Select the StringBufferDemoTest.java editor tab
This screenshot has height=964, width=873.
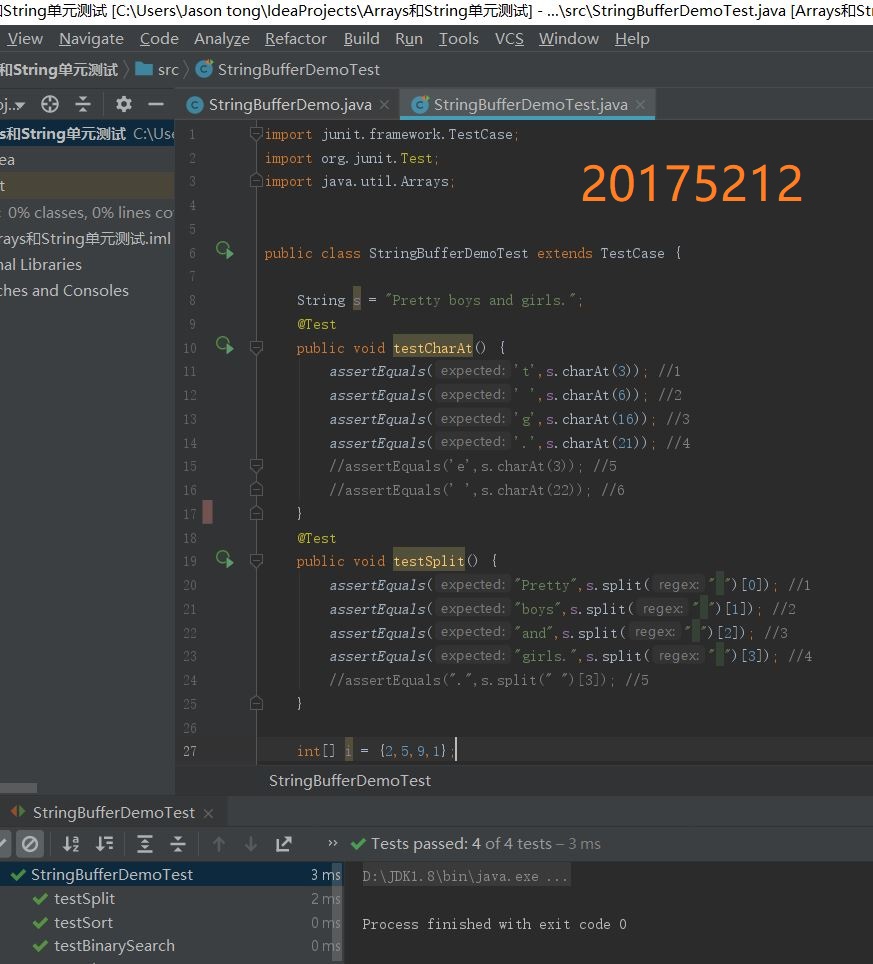pos(530,105)
